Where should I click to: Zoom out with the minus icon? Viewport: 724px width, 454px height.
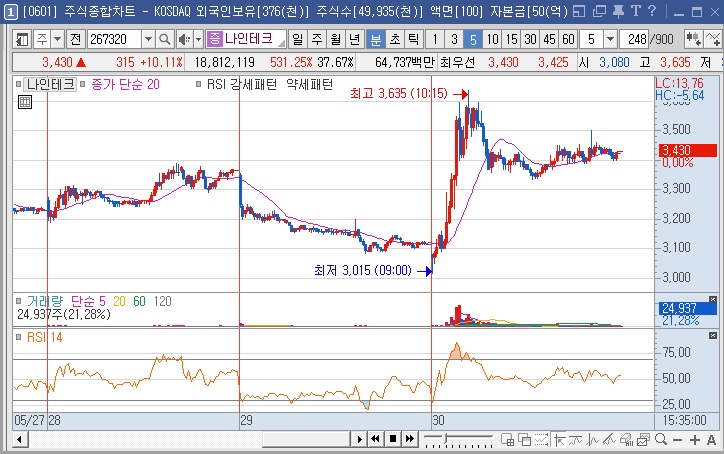pos(677,440)
